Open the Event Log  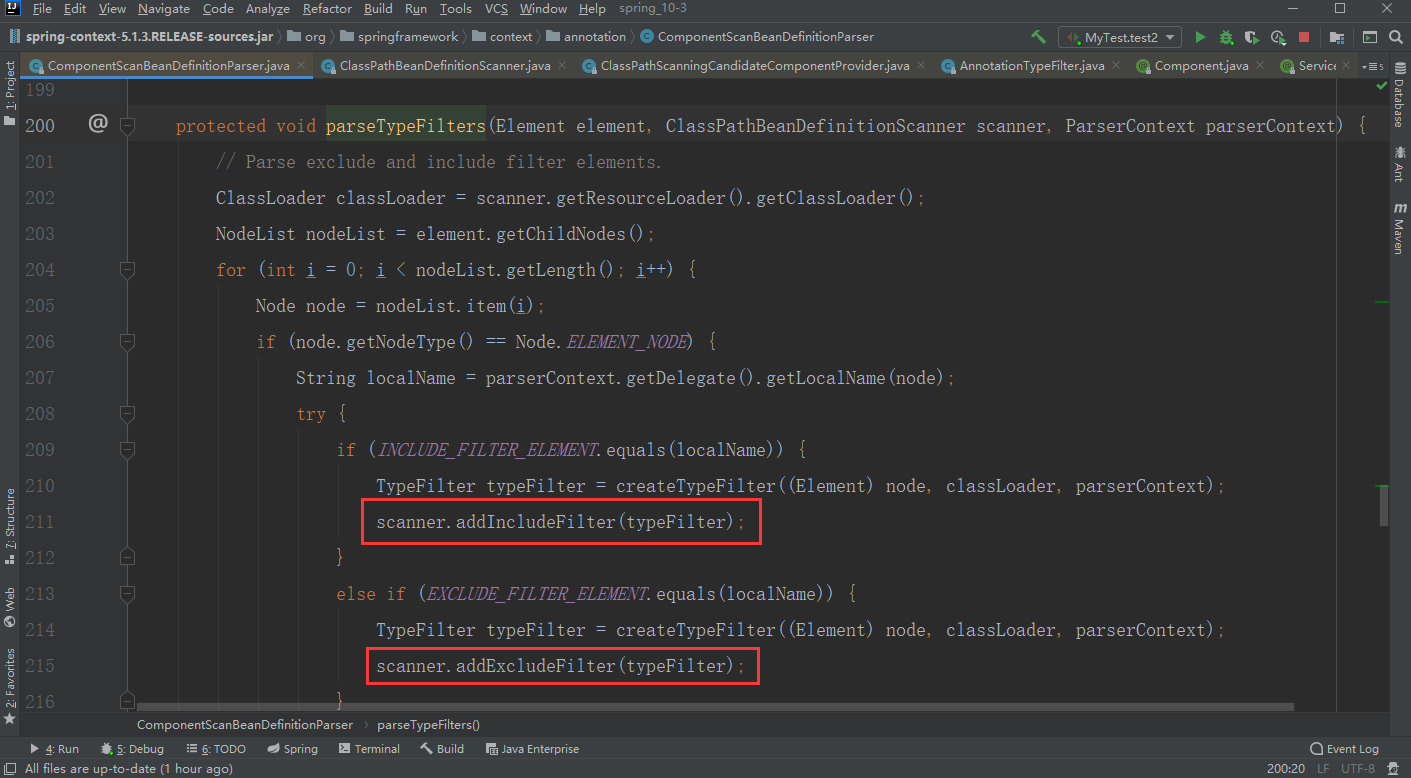1344,749
